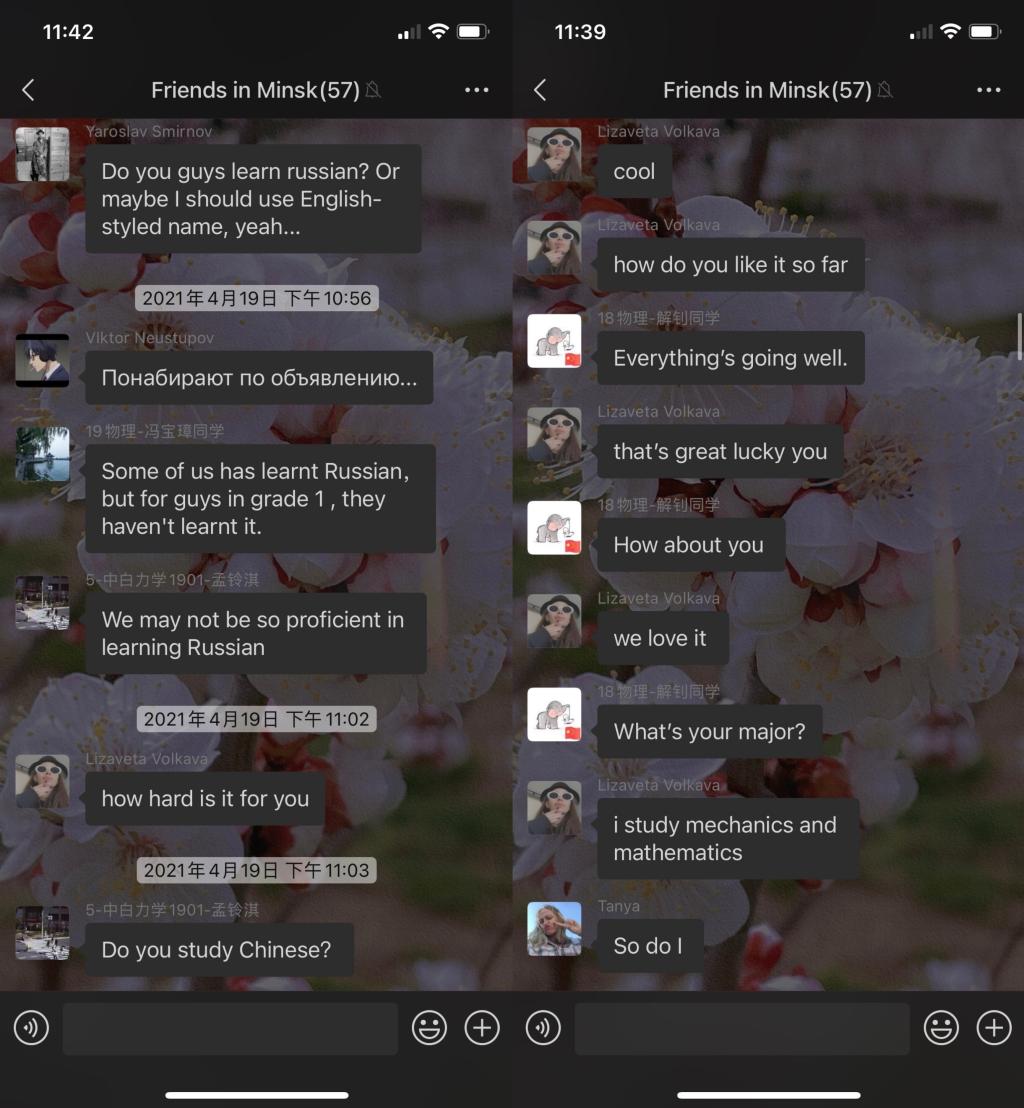Tap the Russian text message bubble

tap(259, 378)
